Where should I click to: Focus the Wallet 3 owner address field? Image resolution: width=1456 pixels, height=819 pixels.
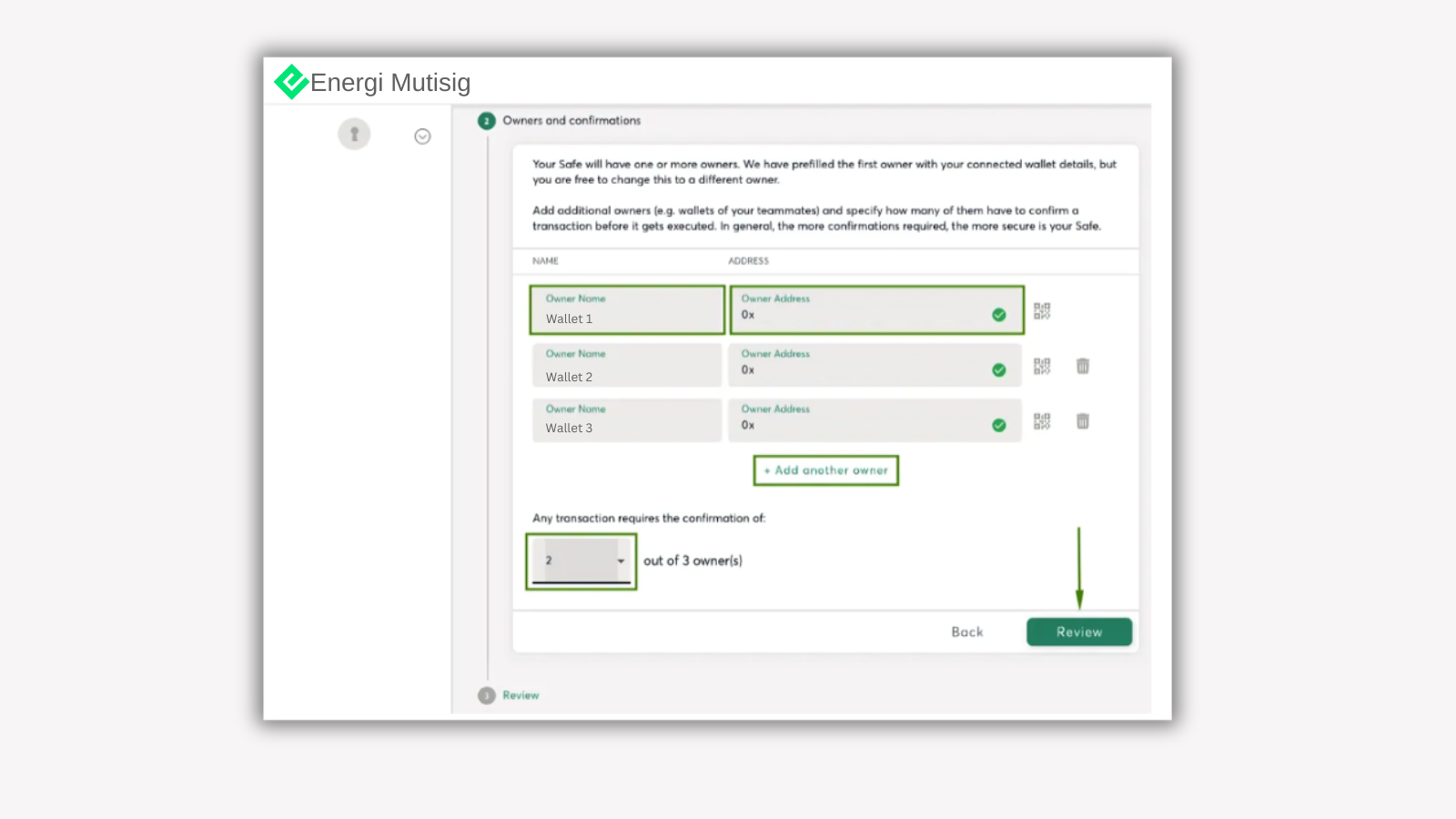(x=875, y=420)
